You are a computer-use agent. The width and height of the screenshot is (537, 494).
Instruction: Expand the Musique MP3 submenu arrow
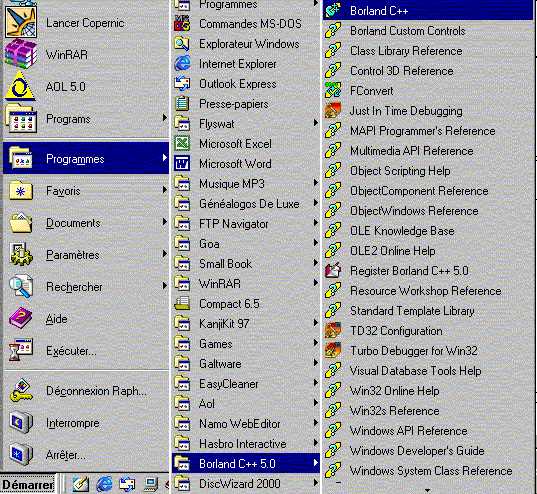[x=316, y=183]
